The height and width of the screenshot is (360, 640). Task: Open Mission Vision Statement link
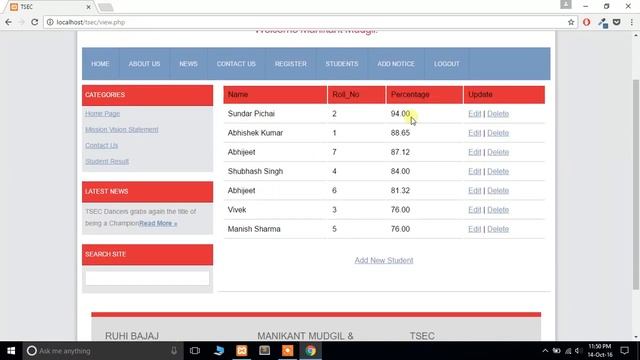pyautogui.click(x=122, y=129)
